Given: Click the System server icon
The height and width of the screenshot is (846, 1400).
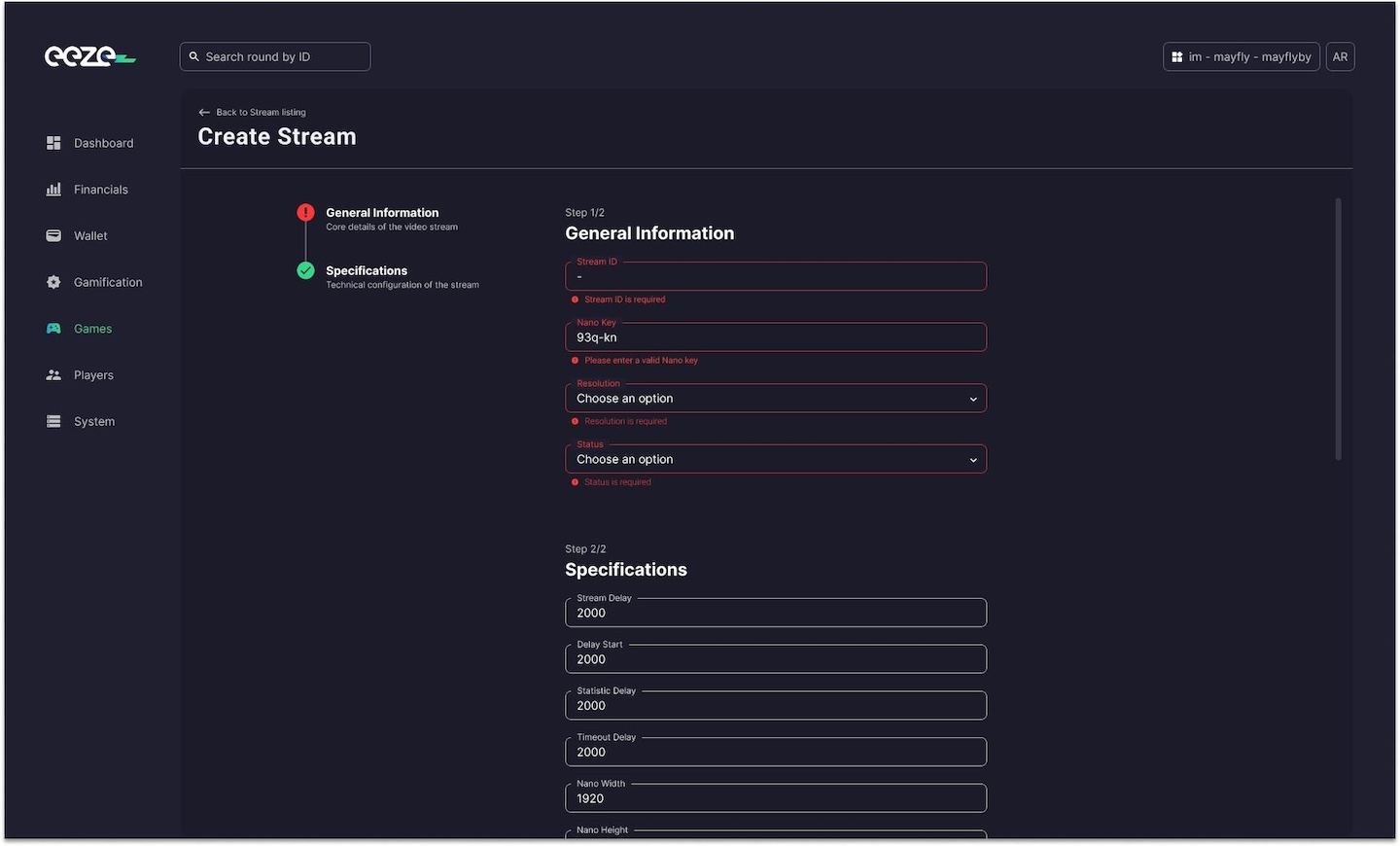Looking at the screenshot, I should 53,421.
